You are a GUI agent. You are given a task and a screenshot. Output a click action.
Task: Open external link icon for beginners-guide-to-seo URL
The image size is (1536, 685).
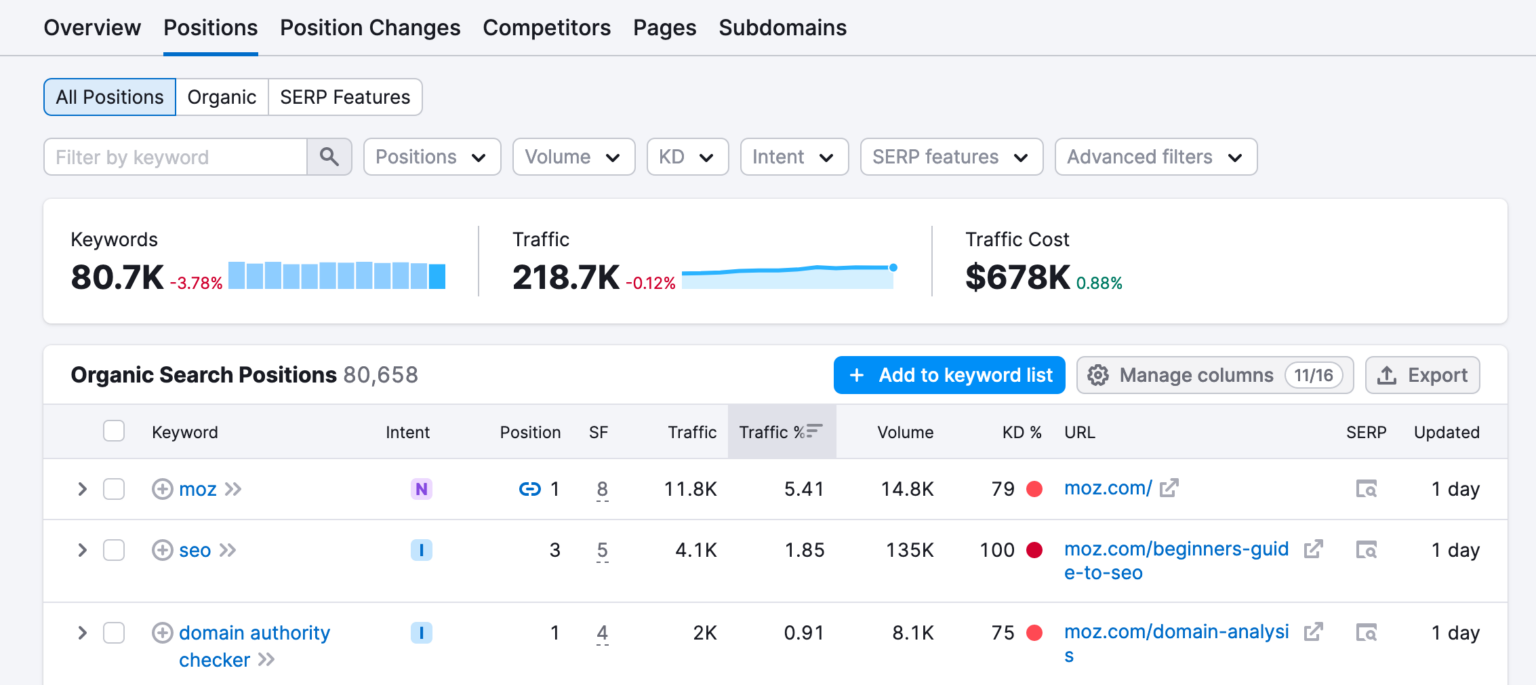[x=1313, y=549]
